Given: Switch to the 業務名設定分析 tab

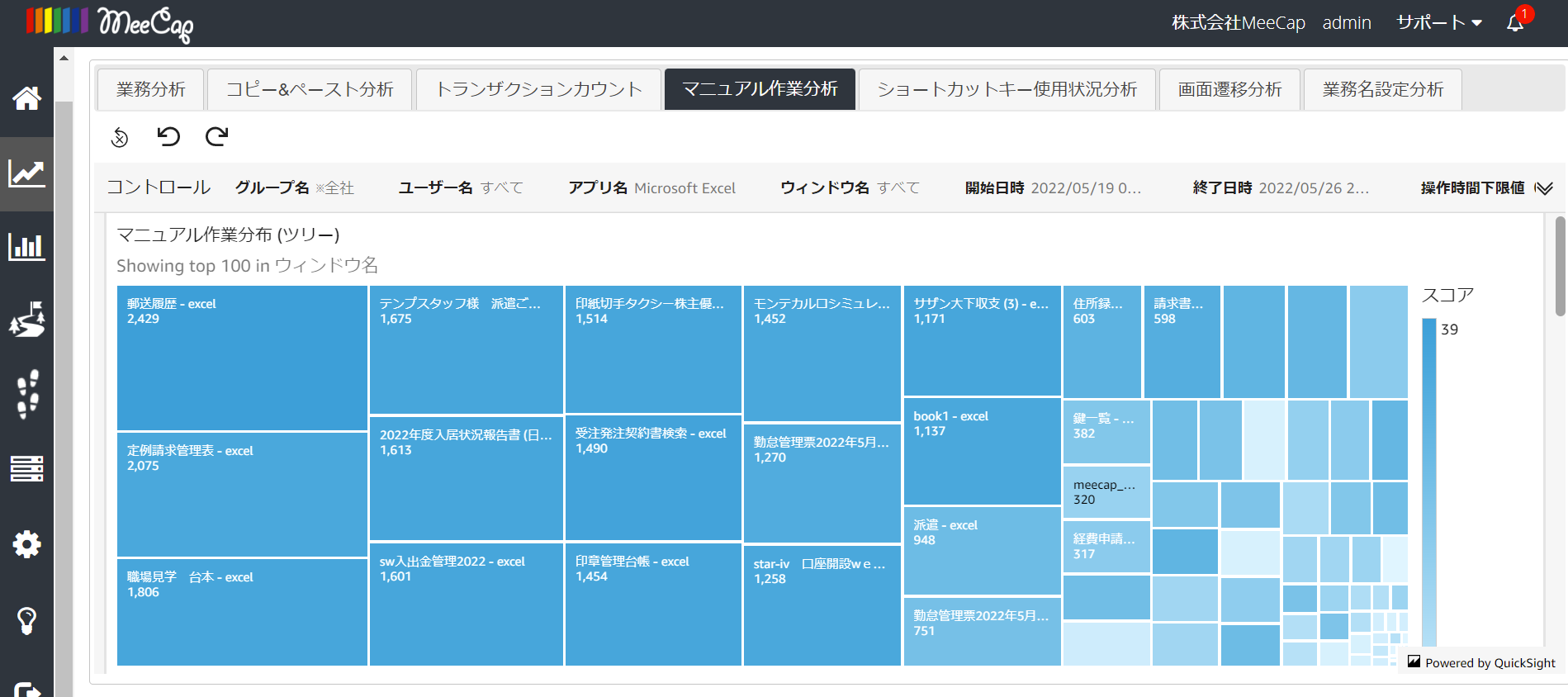Looking at the screenshot, I should pyautogui.click(x=1383, y=89).
